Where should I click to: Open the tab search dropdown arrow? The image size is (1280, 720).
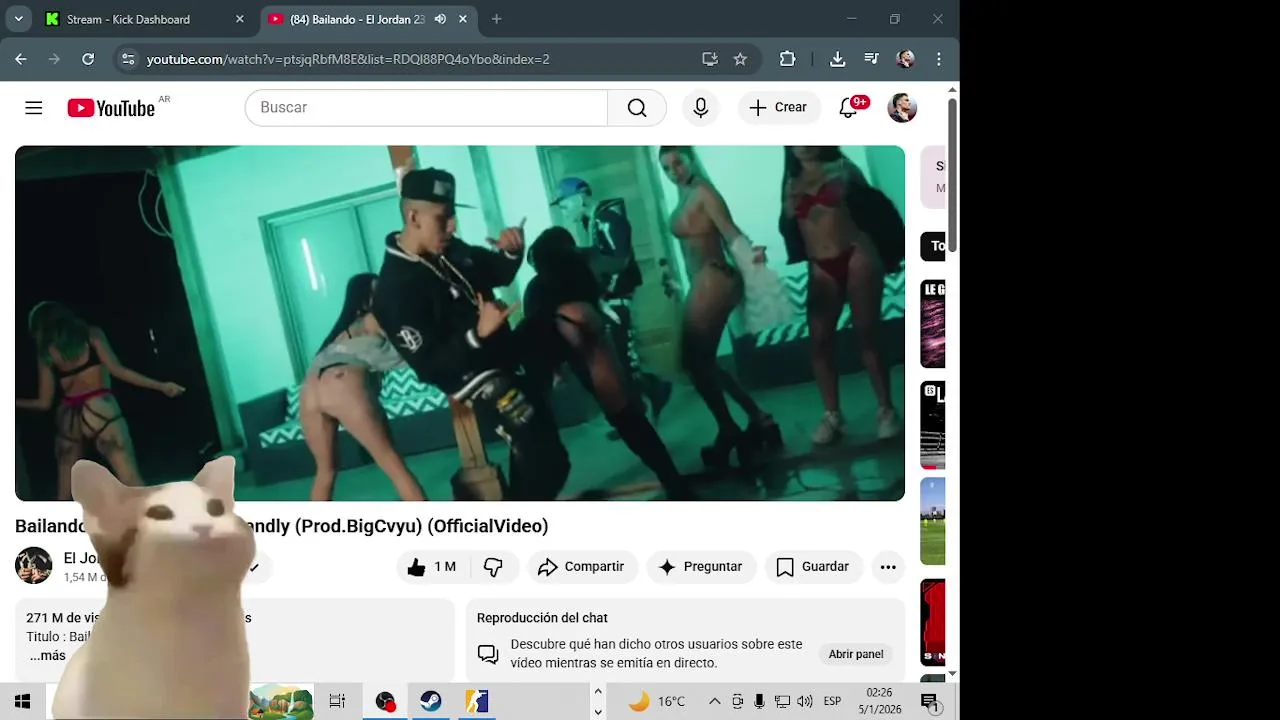[x=18, y=19]
